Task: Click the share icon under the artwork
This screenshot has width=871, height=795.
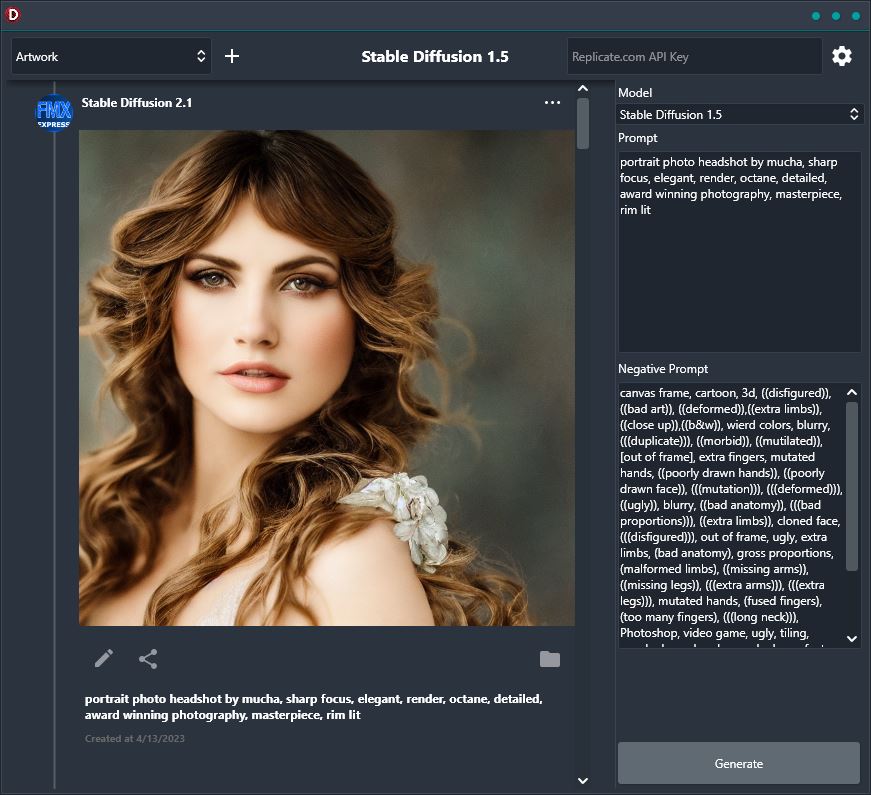Action: pos(148,659)
